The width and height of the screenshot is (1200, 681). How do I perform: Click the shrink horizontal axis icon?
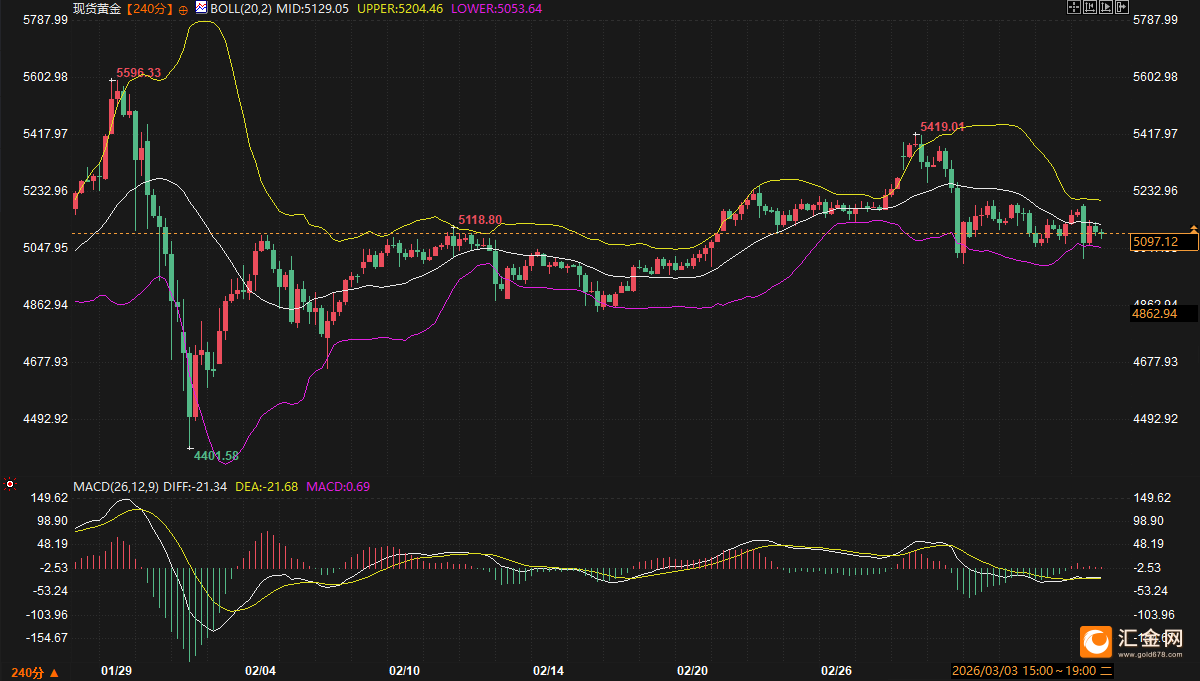pyautogui.click(x=1090, y=8)
